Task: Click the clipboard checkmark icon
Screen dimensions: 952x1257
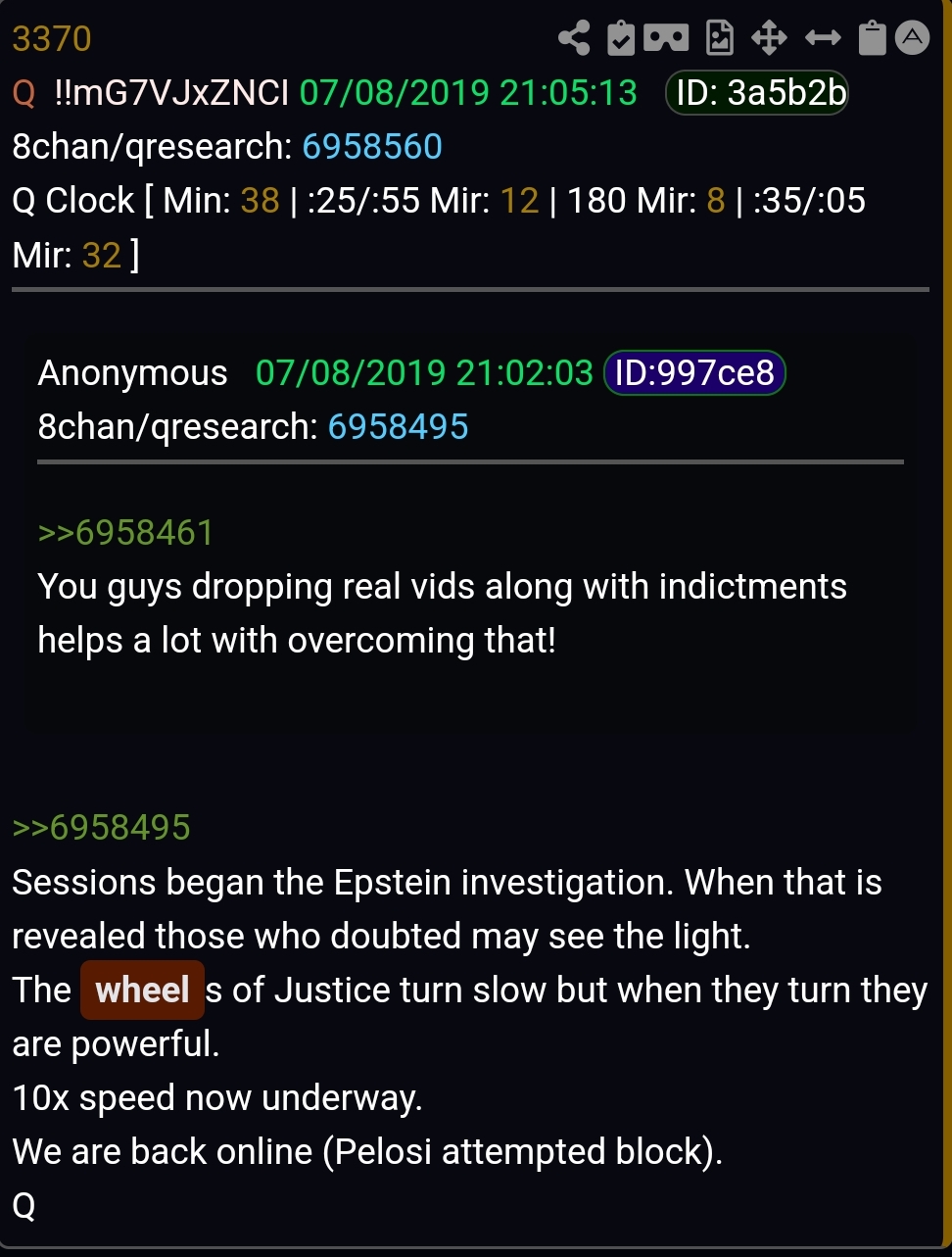Action: 621,38
